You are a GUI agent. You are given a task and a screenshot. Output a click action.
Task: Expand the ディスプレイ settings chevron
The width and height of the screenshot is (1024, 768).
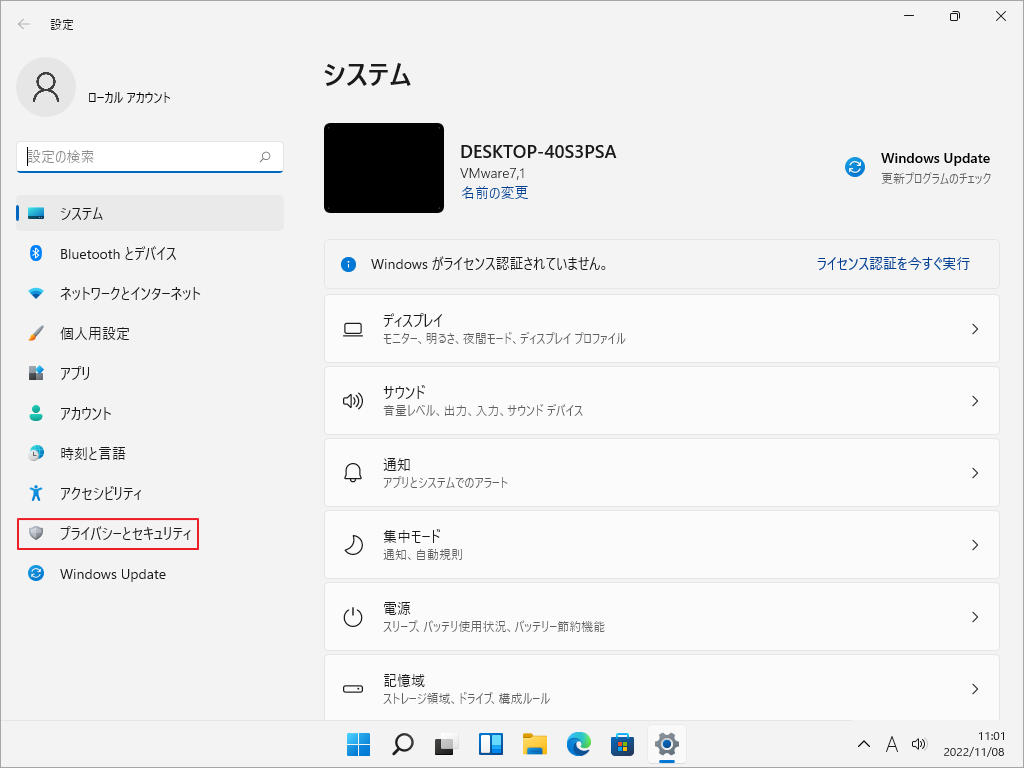pos(975,329)
